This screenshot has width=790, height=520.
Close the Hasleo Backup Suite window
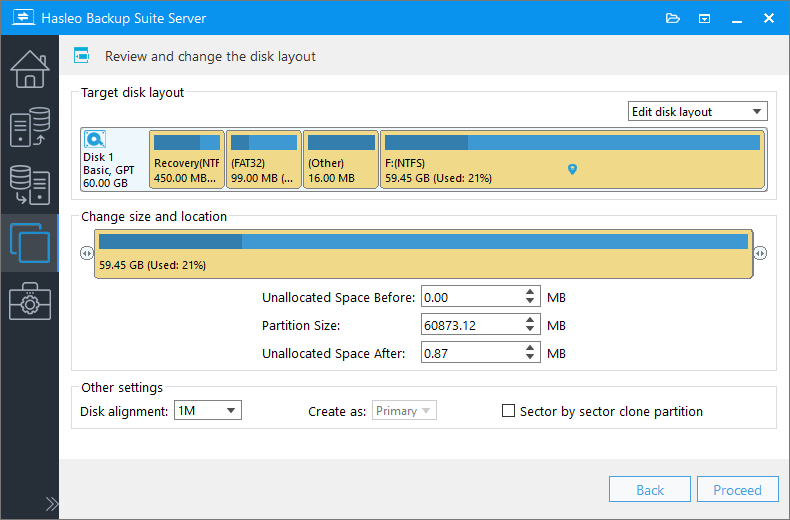[768, 19]
